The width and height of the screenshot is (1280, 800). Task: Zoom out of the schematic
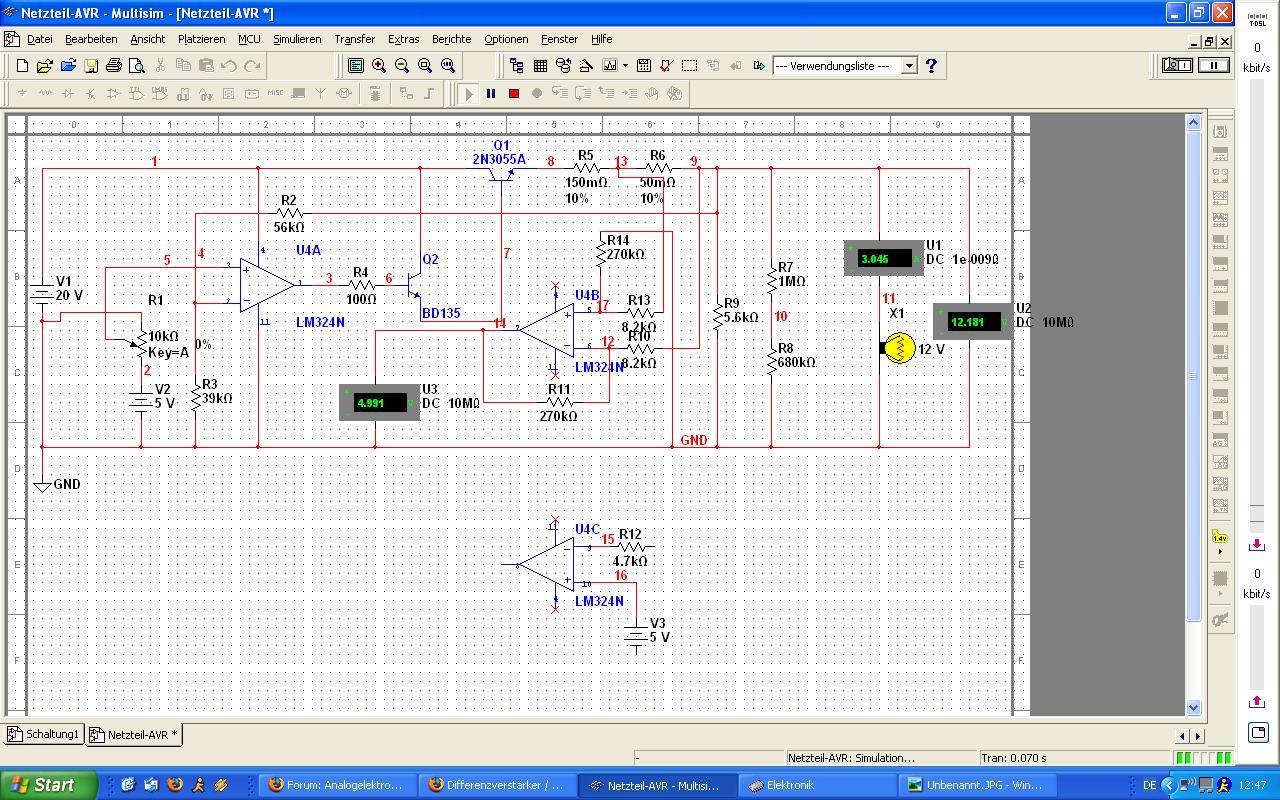tap(402, 66)
